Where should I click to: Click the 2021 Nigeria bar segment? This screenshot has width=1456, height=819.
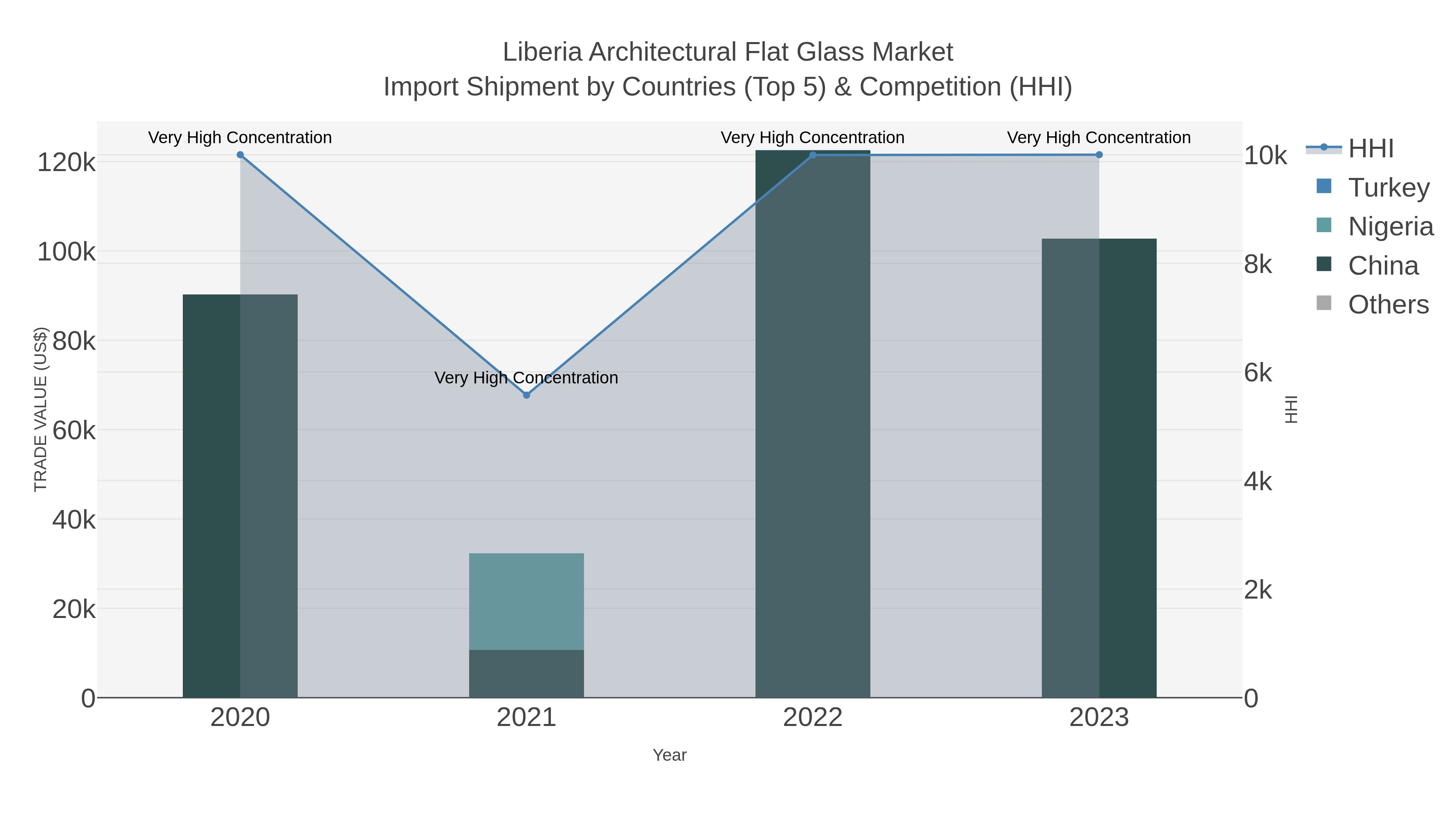click(526, 601)
